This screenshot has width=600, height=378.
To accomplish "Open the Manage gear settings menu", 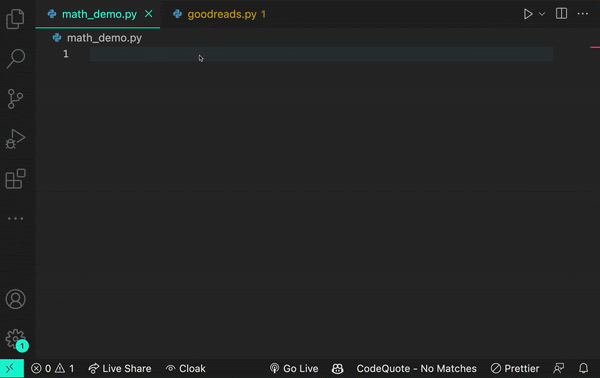I will [16, 339].
